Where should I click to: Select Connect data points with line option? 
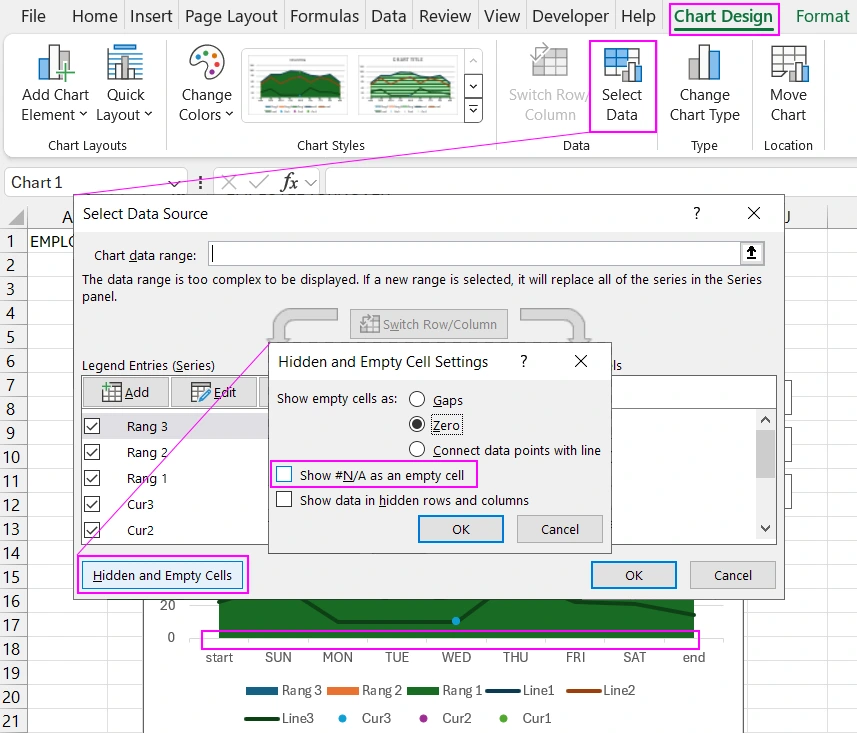pos(417,450)
